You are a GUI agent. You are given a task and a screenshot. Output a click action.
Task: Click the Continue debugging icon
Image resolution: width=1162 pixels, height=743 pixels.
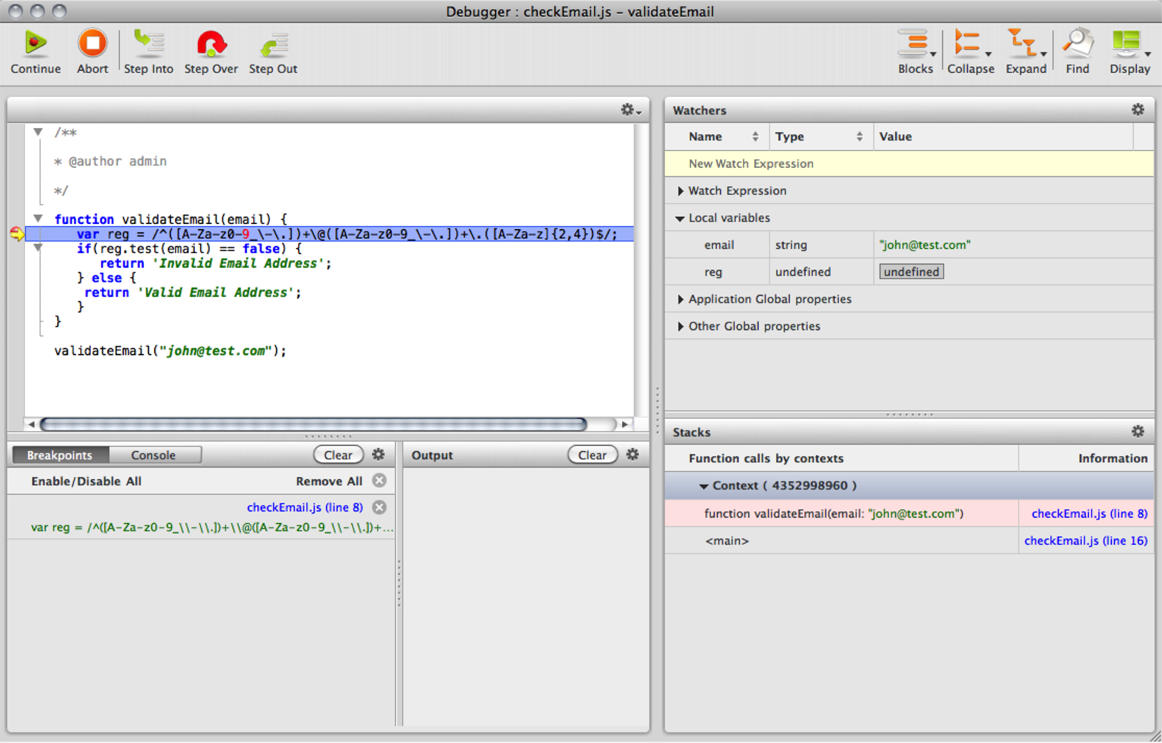[35, 44]
